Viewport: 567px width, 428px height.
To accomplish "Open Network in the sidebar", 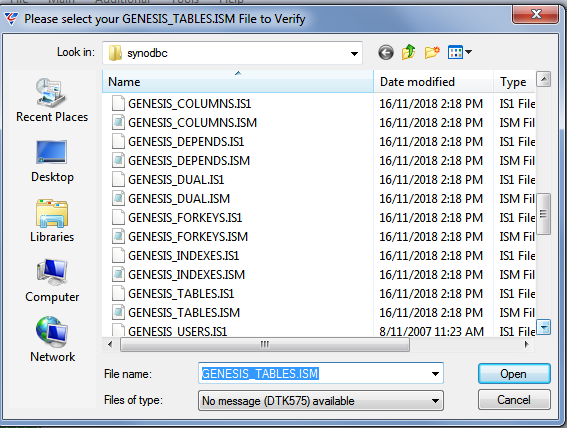I will 52,339.
